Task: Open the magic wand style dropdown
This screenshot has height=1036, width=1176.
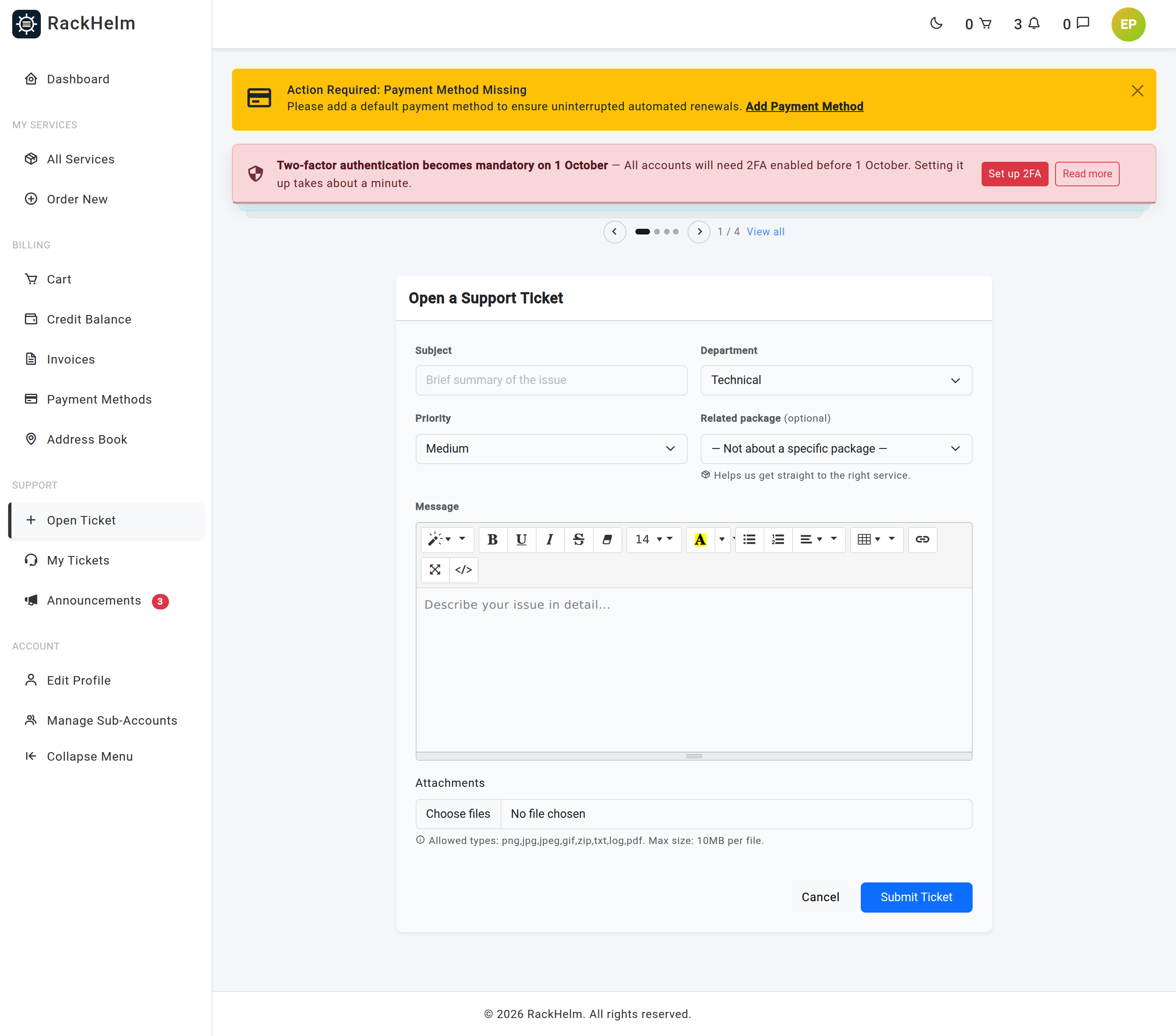Action: click(447, 540)
